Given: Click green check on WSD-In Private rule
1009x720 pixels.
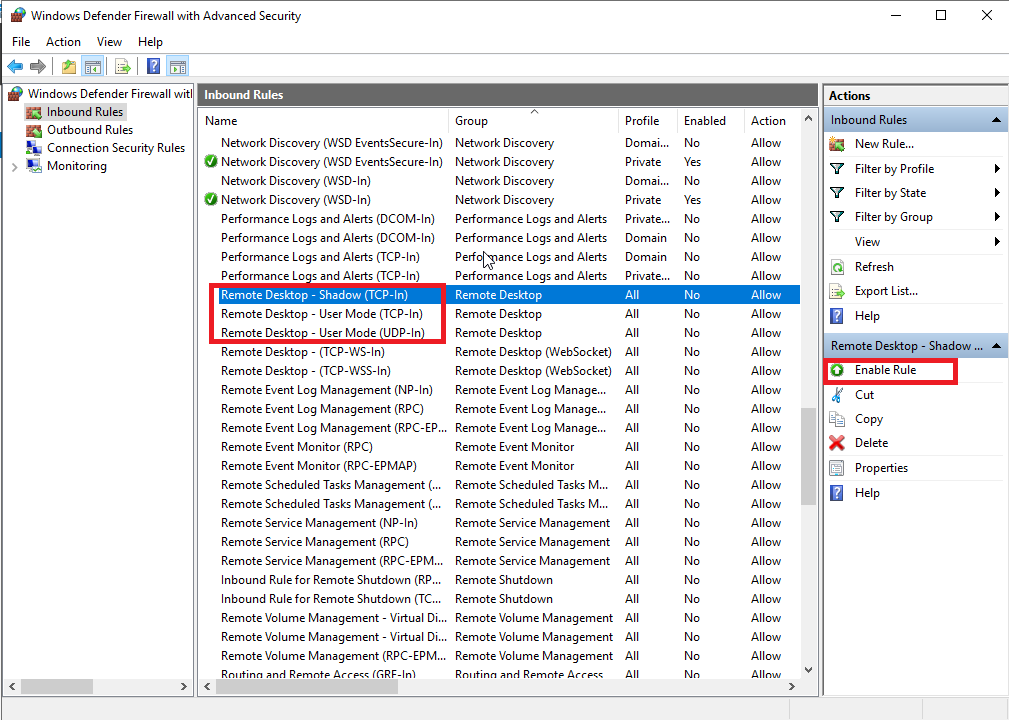Looking at the screenshot, I should click(x=210, y=199).
